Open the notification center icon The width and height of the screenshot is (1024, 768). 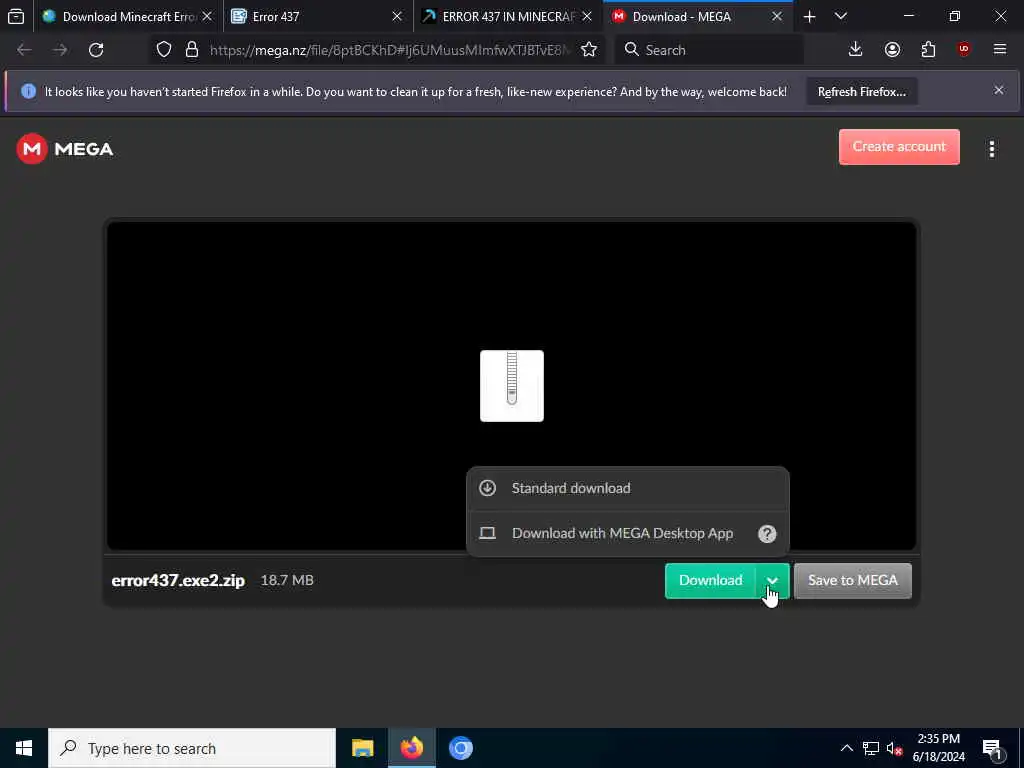(993, 749)
